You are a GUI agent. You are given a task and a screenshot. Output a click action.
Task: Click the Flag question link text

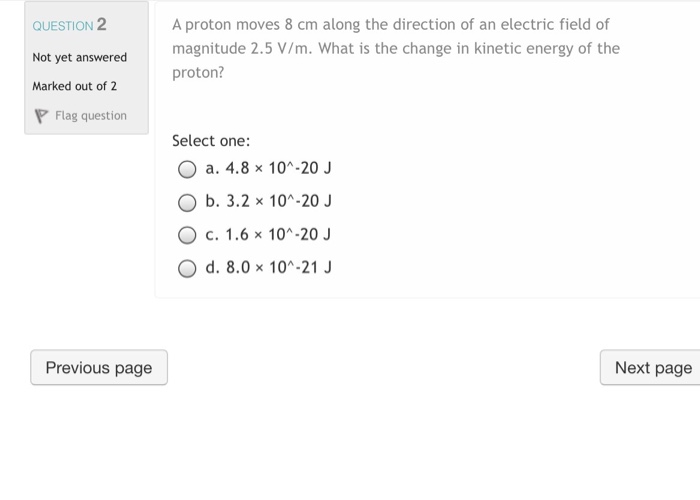point(91,116)
